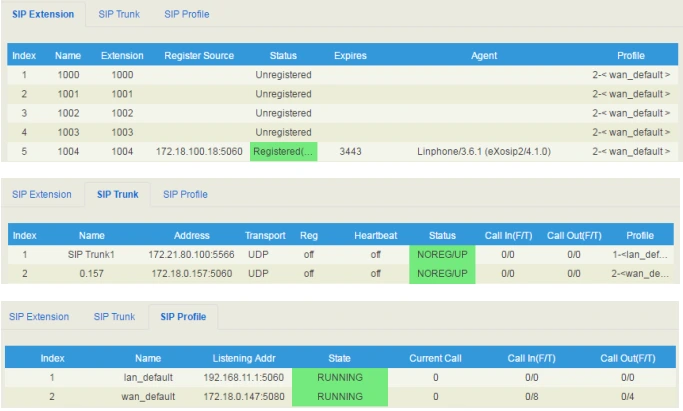
Task: Click Unregistered status of extension 1002
Action: pos(283,113)
